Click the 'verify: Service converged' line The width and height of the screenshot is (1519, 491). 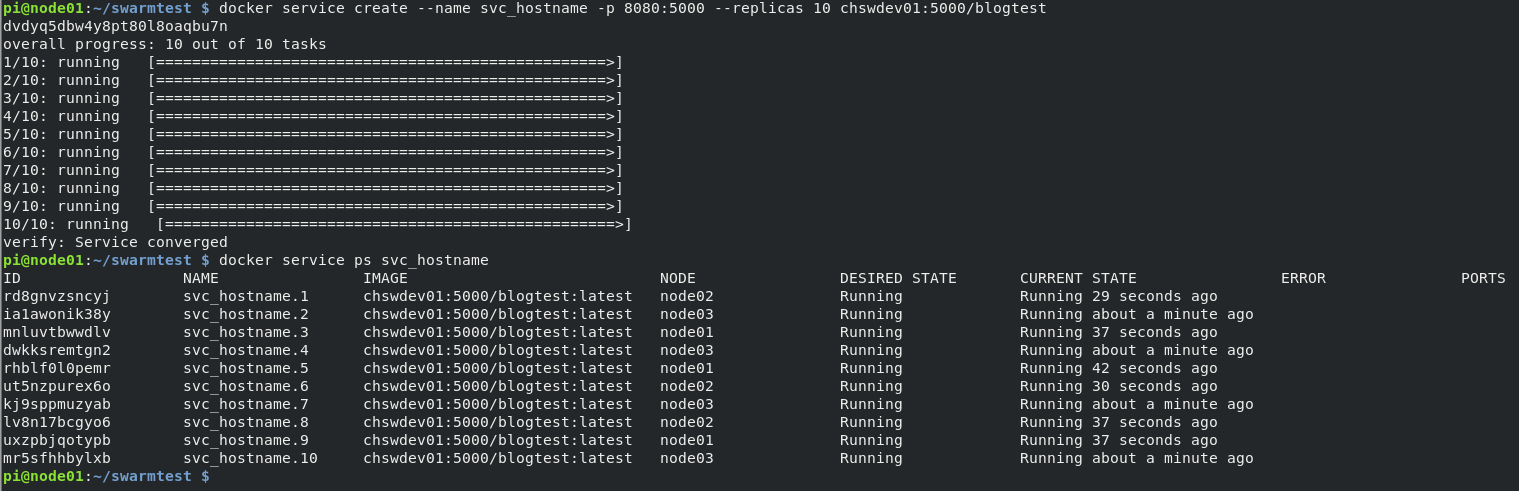point(115,242)
